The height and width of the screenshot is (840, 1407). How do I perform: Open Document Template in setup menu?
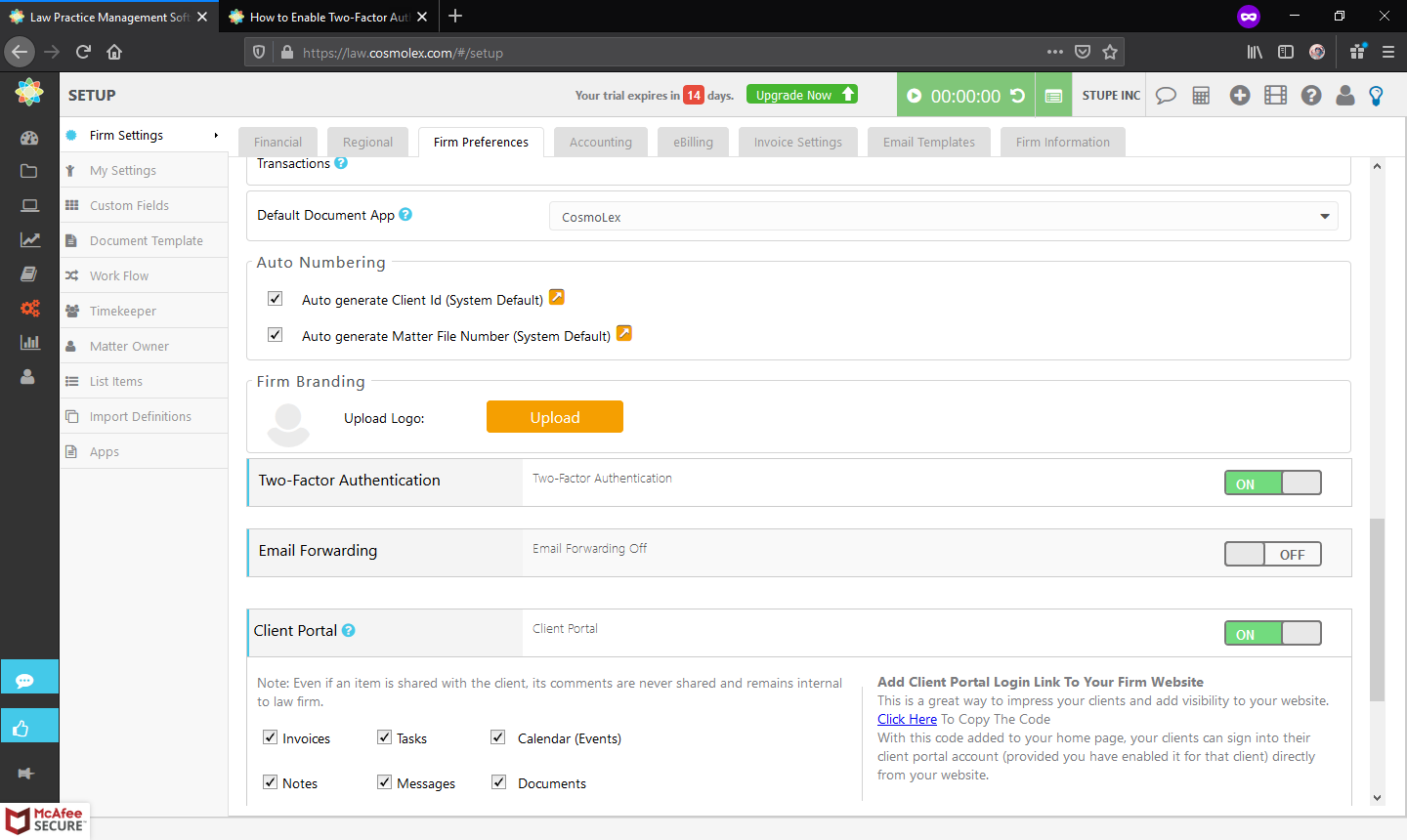pyautogui.click(x=144, y=240)
